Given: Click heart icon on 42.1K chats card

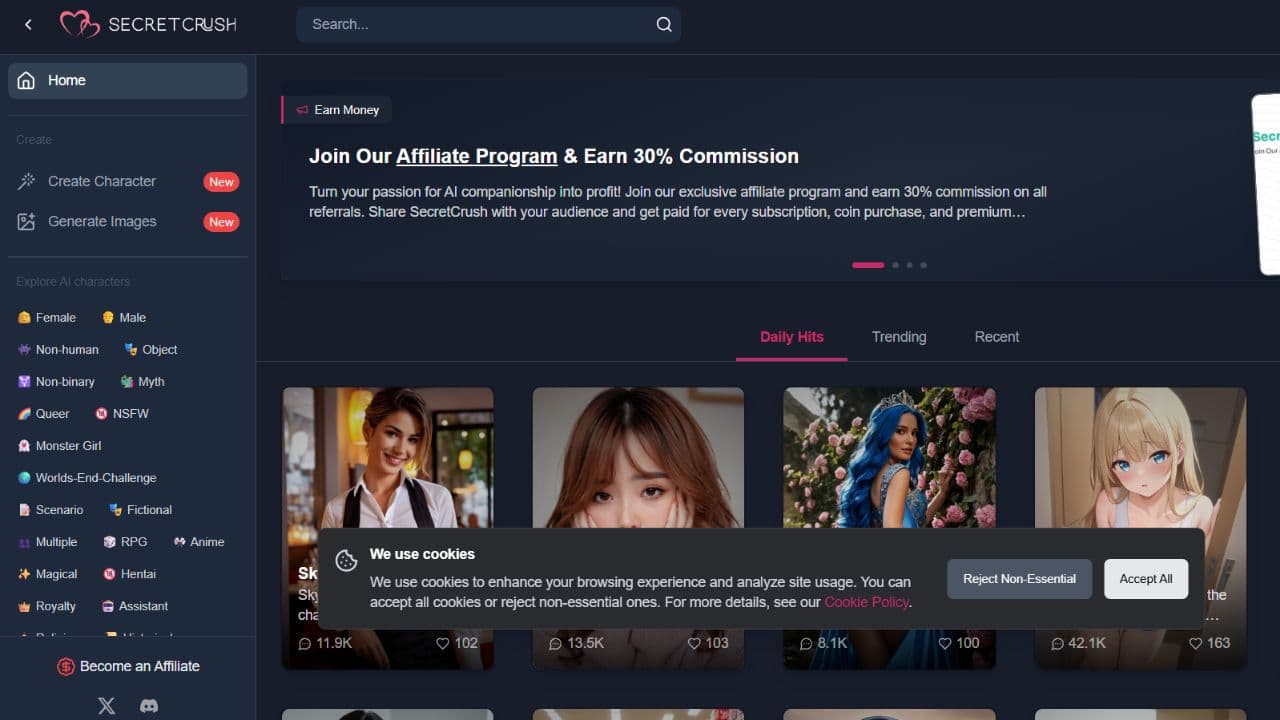Looking at the screenshot, I should point(1195,643).
